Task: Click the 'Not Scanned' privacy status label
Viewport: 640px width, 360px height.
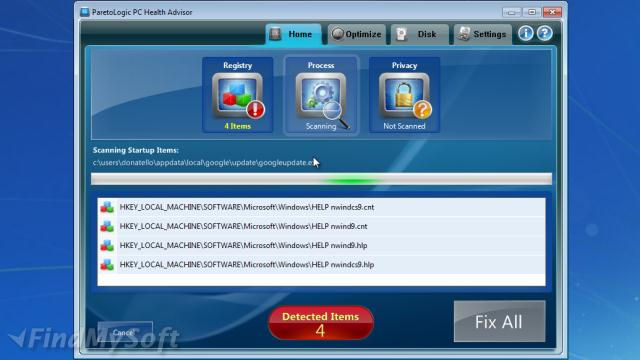Action: point(404,126)
